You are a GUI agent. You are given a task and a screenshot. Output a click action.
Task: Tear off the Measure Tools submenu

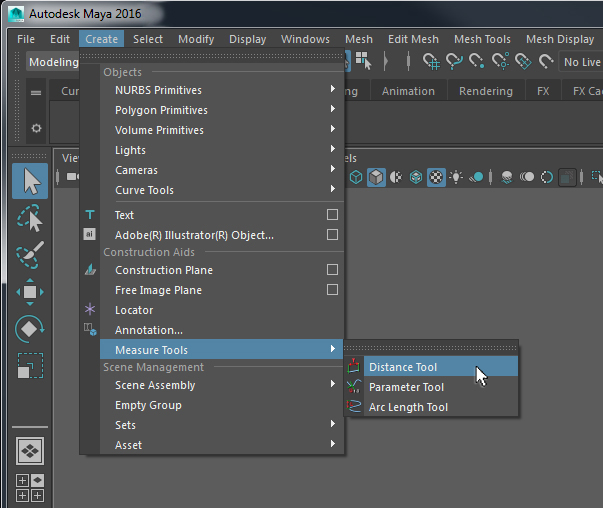[x=431, y=348]
